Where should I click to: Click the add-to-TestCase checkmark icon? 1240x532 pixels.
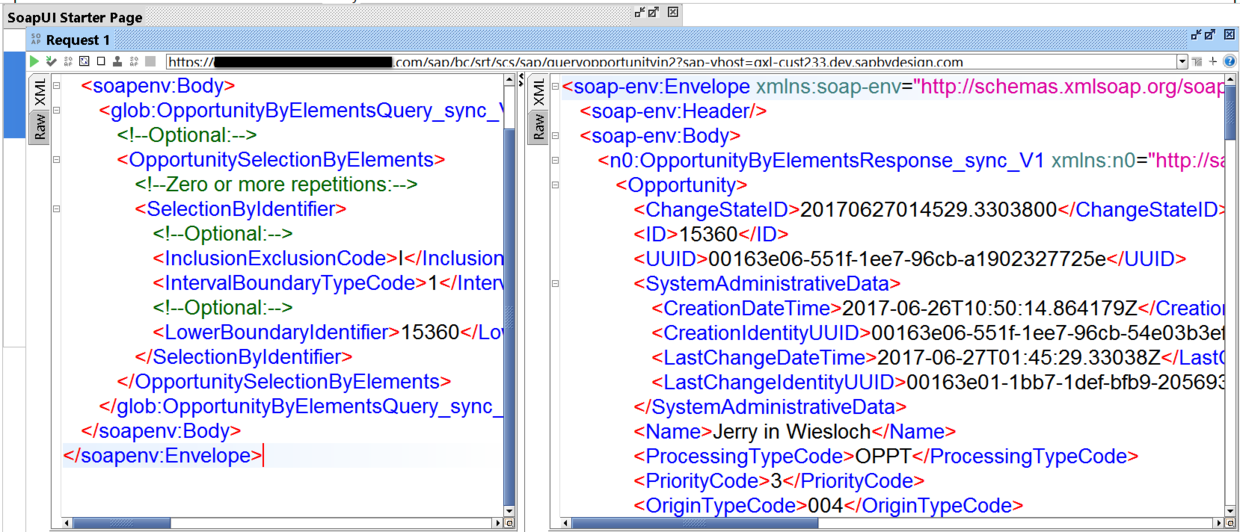tap(51, 61)
